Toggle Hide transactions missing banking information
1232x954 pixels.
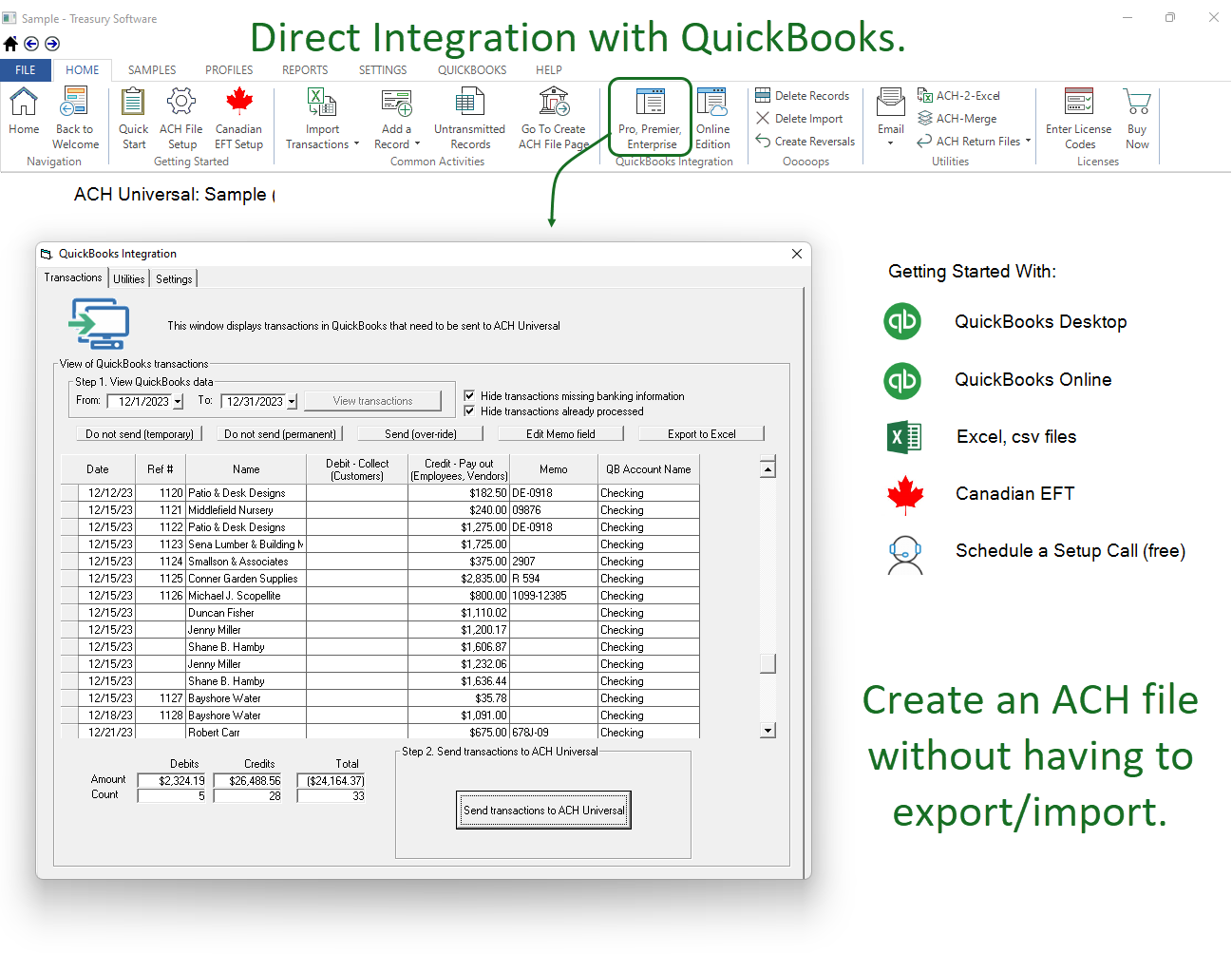tap(469, 395)
